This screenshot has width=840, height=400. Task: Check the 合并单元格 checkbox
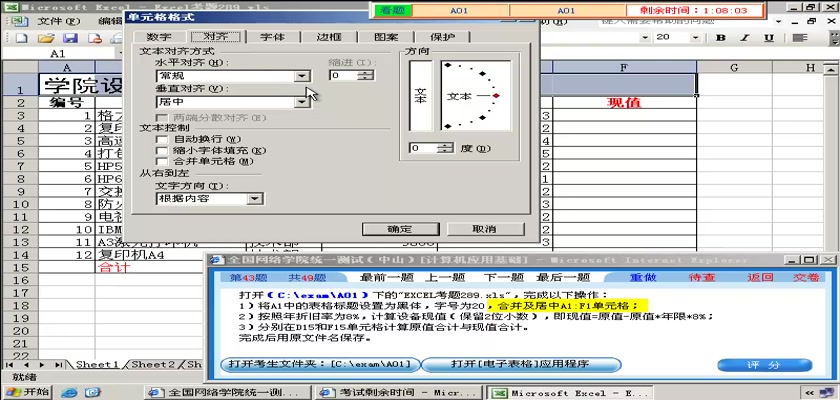tap(161, 161)
